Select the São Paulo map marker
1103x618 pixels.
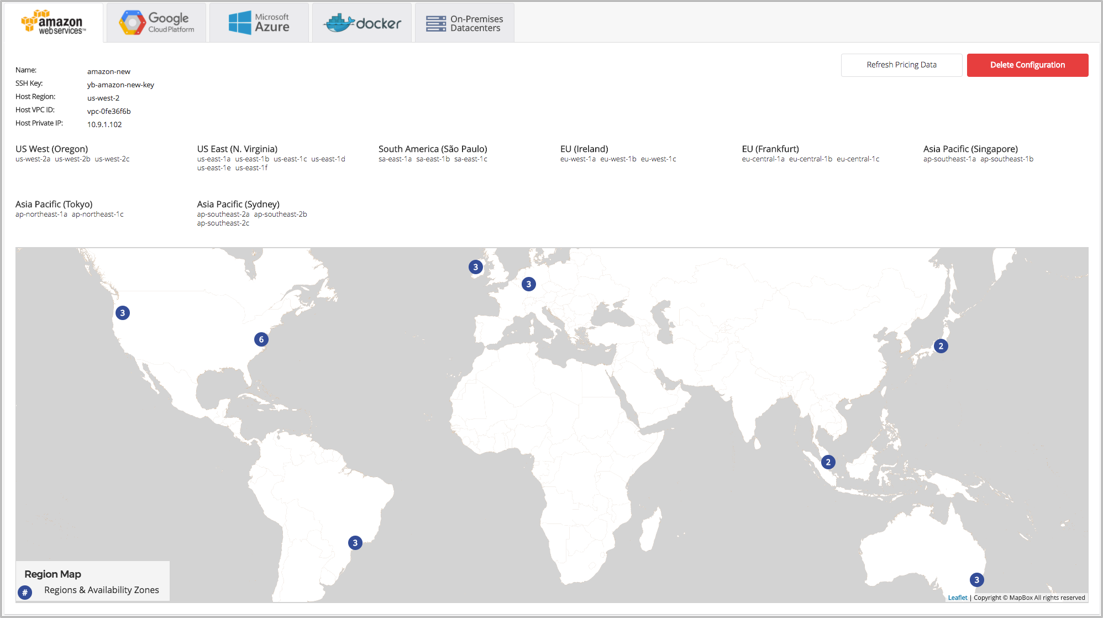[x=354, y=542]
